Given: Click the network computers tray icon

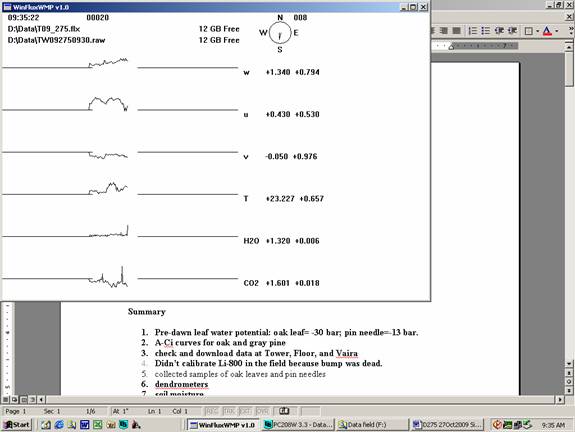Looking at the screenshot, I should pyautogui.click(x=517, y=425).
